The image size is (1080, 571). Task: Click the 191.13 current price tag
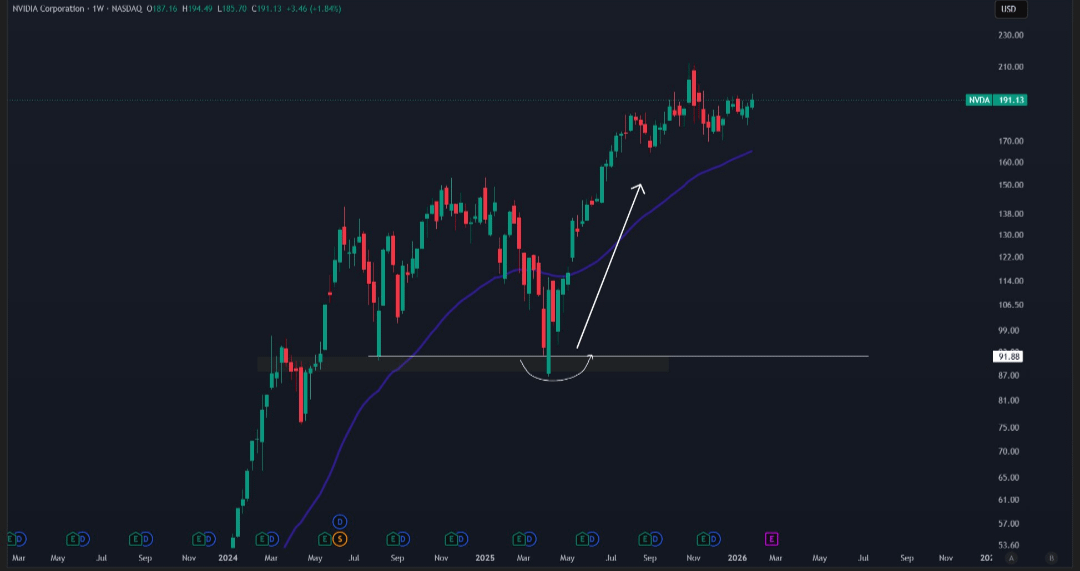1010,100
